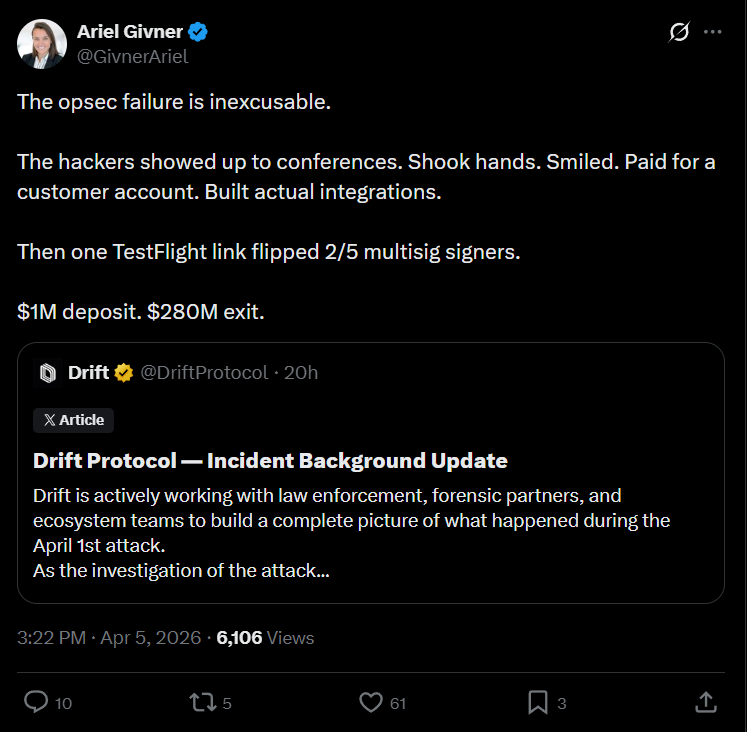Click the share post upload icon
747x732 pixels.
[x=705, y=703]
